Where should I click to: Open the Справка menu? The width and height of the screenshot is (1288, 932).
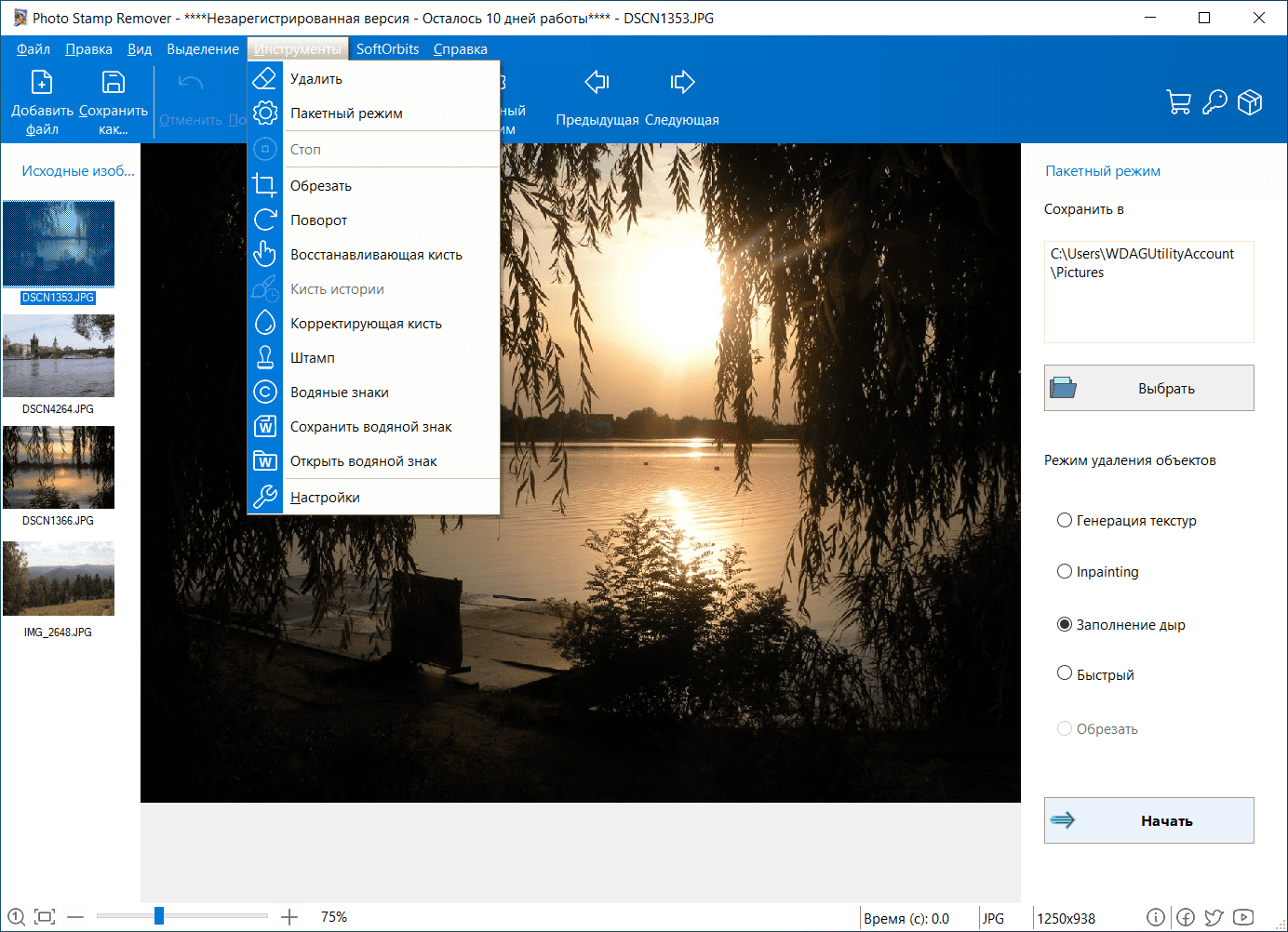pyautogui.click(x=461, y=49)
